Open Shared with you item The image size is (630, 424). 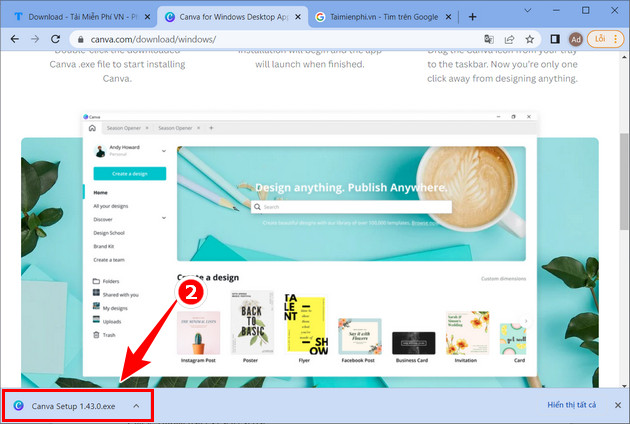pyautogui.click(x=116, y=294)
